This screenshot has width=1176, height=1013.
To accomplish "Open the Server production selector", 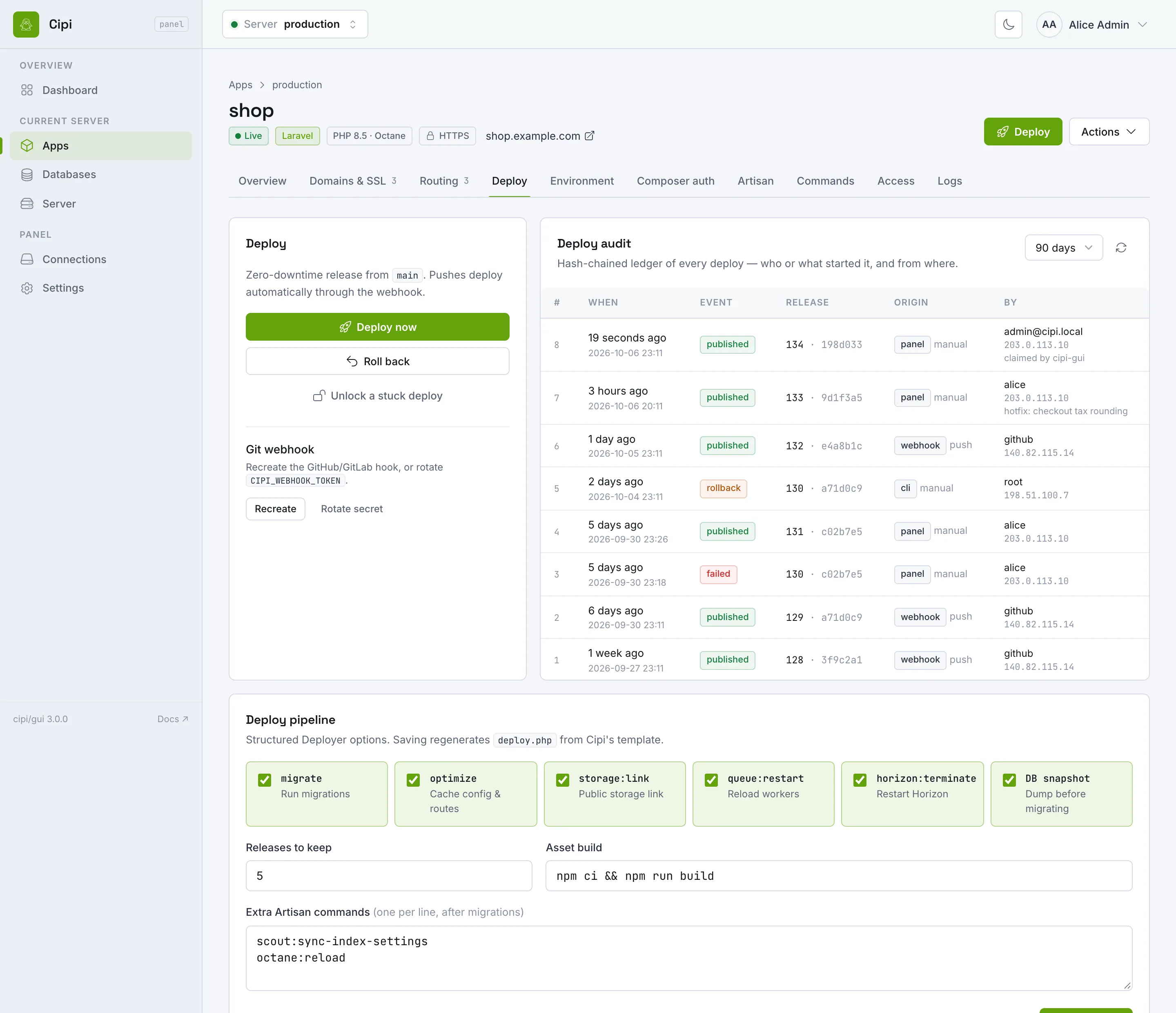I will pos(295,25).
